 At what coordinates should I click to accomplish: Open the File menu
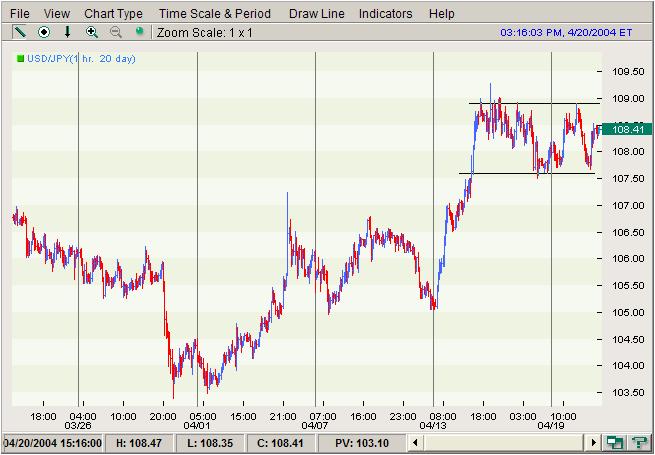(x=20, y=14)
